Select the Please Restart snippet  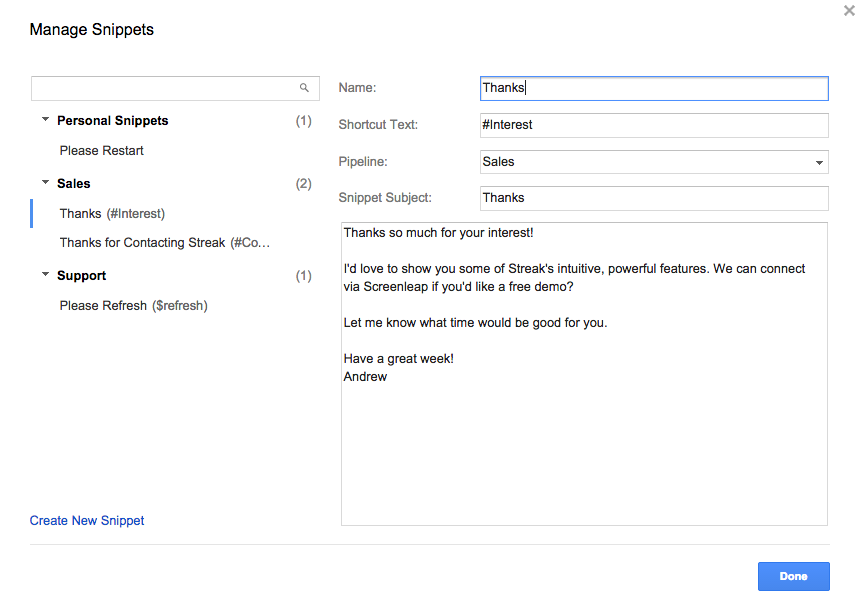point(101,150)
